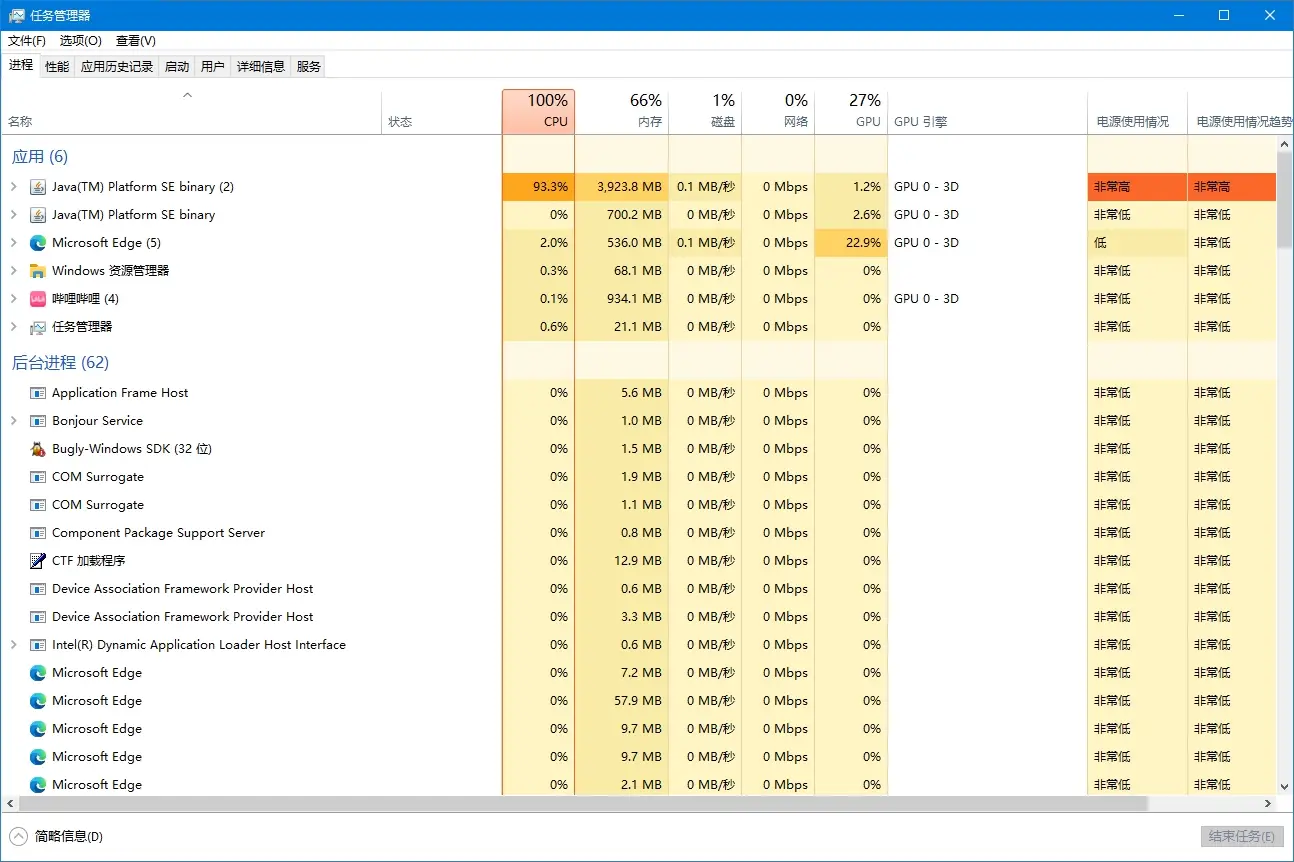Click the 应用 (6) group heading
This screenshot has height=862, width=1294.
[x=40, y=157]
